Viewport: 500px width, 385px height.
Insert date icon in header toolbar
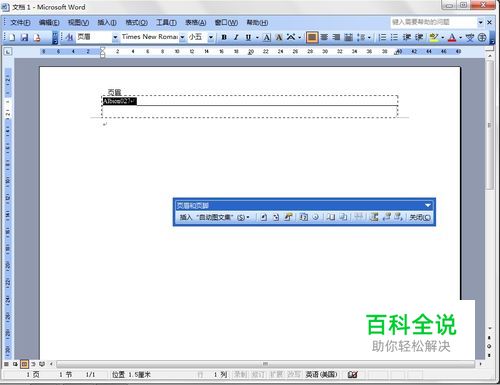pos(303,217)
